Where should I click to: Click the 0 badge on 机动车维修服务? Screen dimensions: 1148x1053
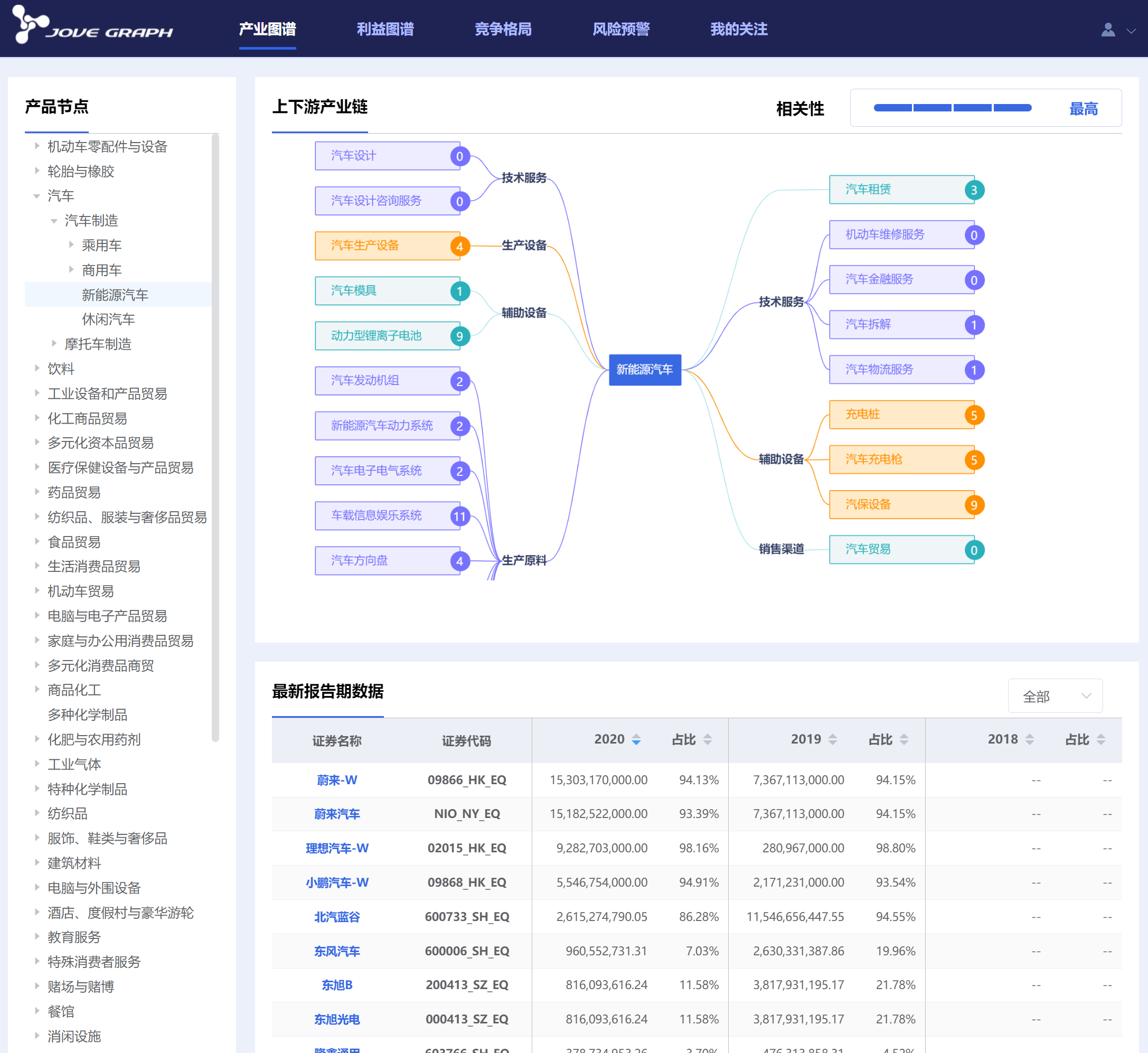click(974, 235)
